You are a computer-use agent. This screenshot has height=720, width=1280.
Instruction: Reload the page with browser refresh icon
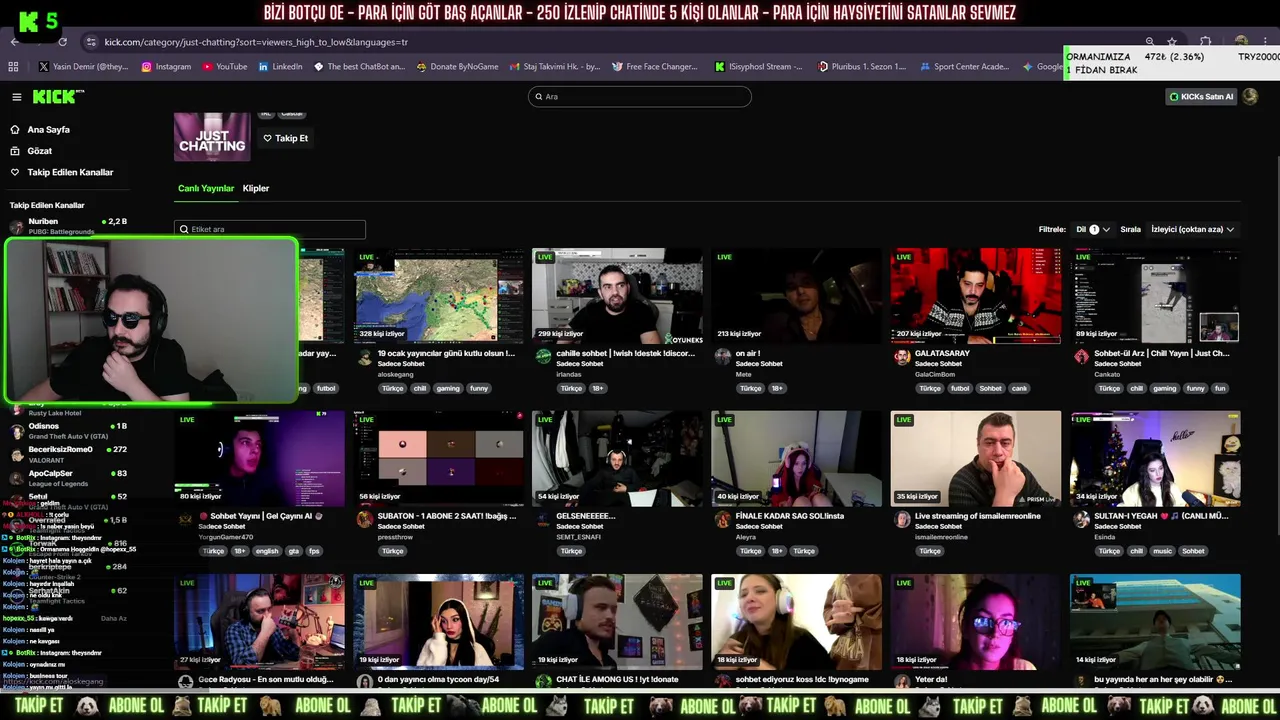(62, 42)
